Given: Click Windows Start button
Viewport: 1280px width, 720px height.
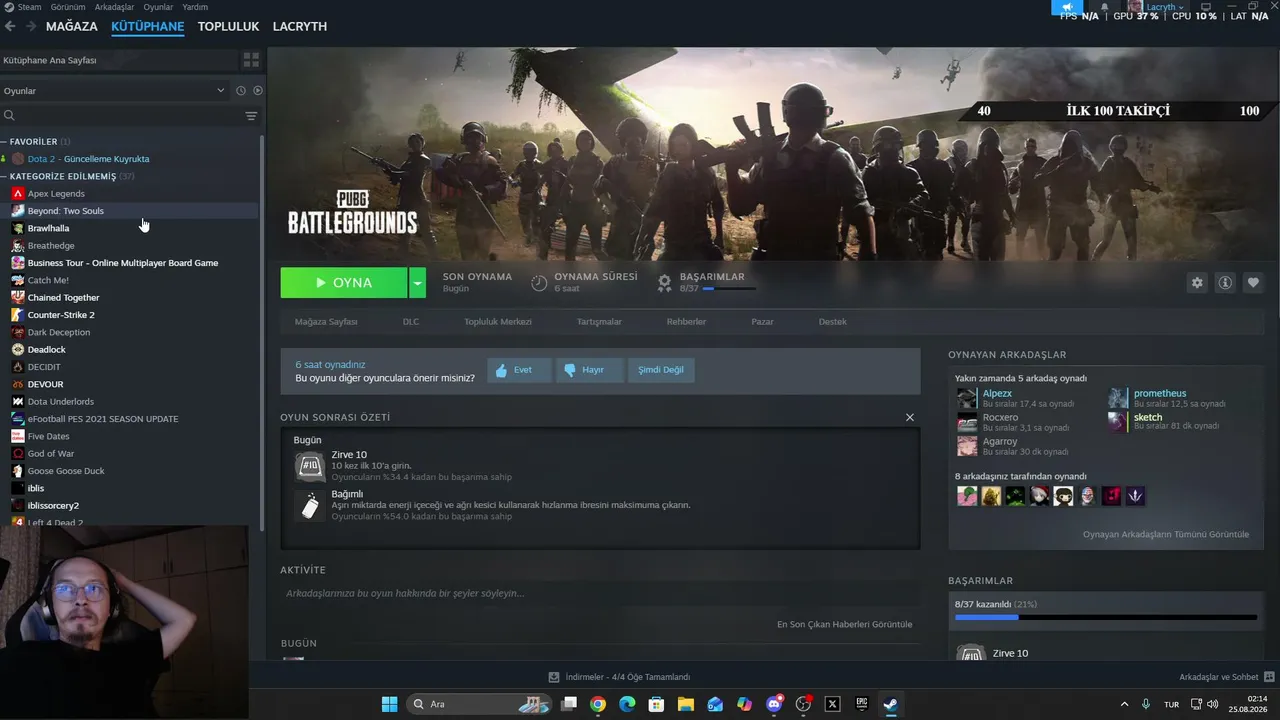Looking at the screenshot, I should pyautogui.click(x=389, y=704).
